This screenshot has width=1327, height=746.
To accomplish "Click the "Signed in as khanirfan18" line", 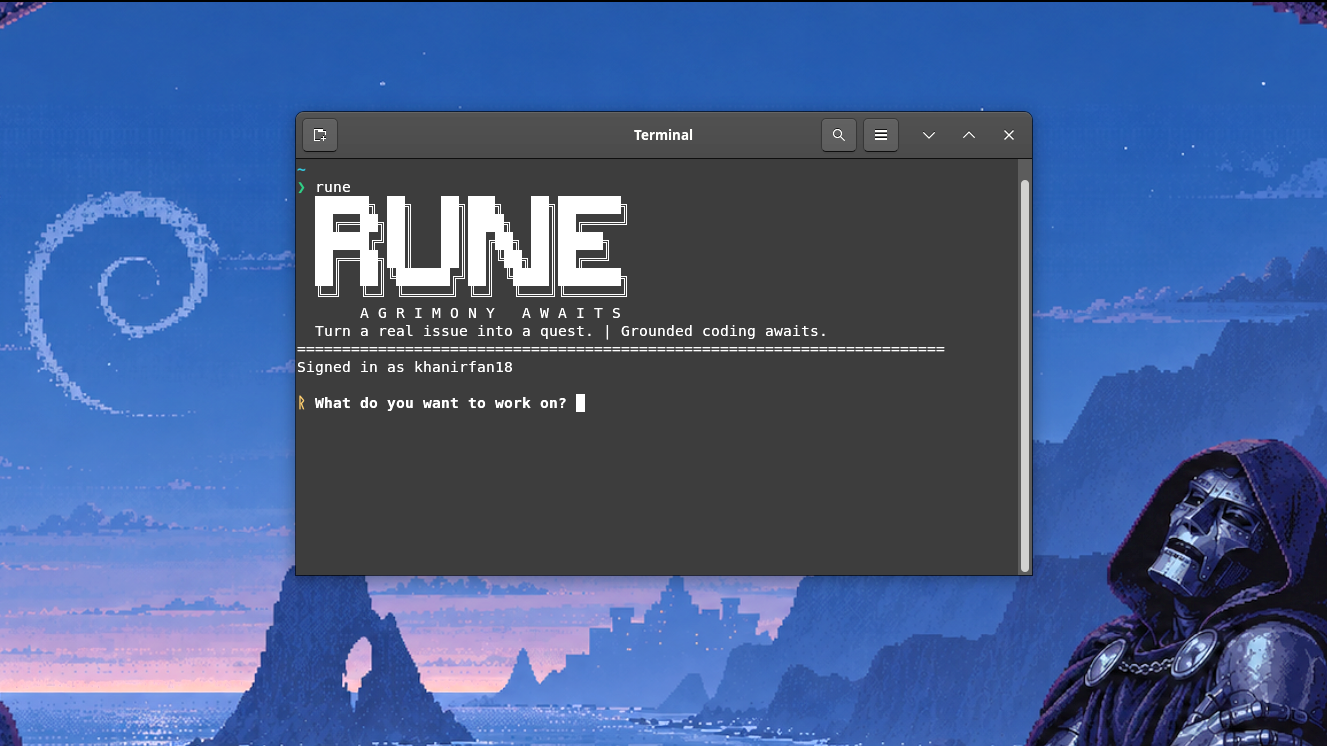I will (405, 367).
